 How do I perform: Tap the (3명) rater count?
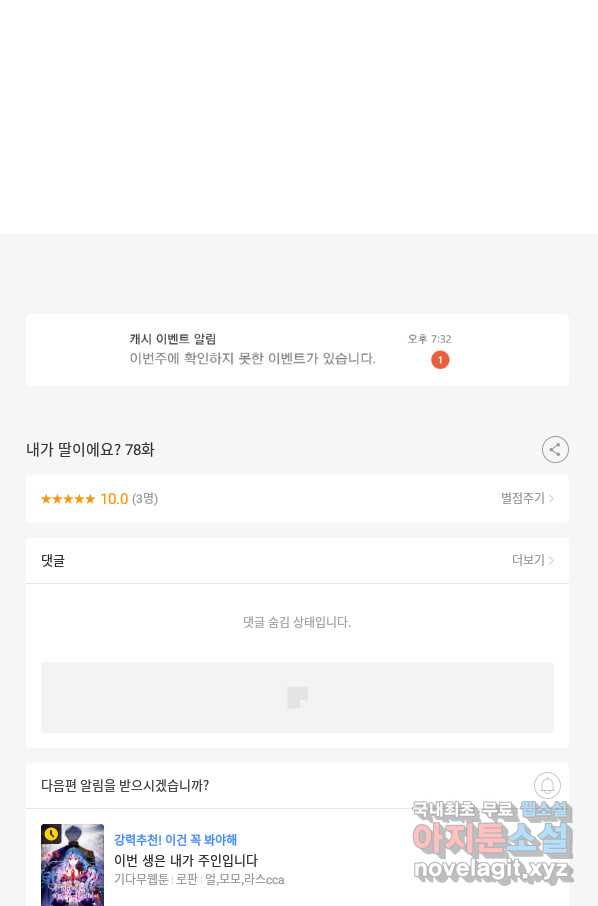pyautogui.click(x=145, y=499)
